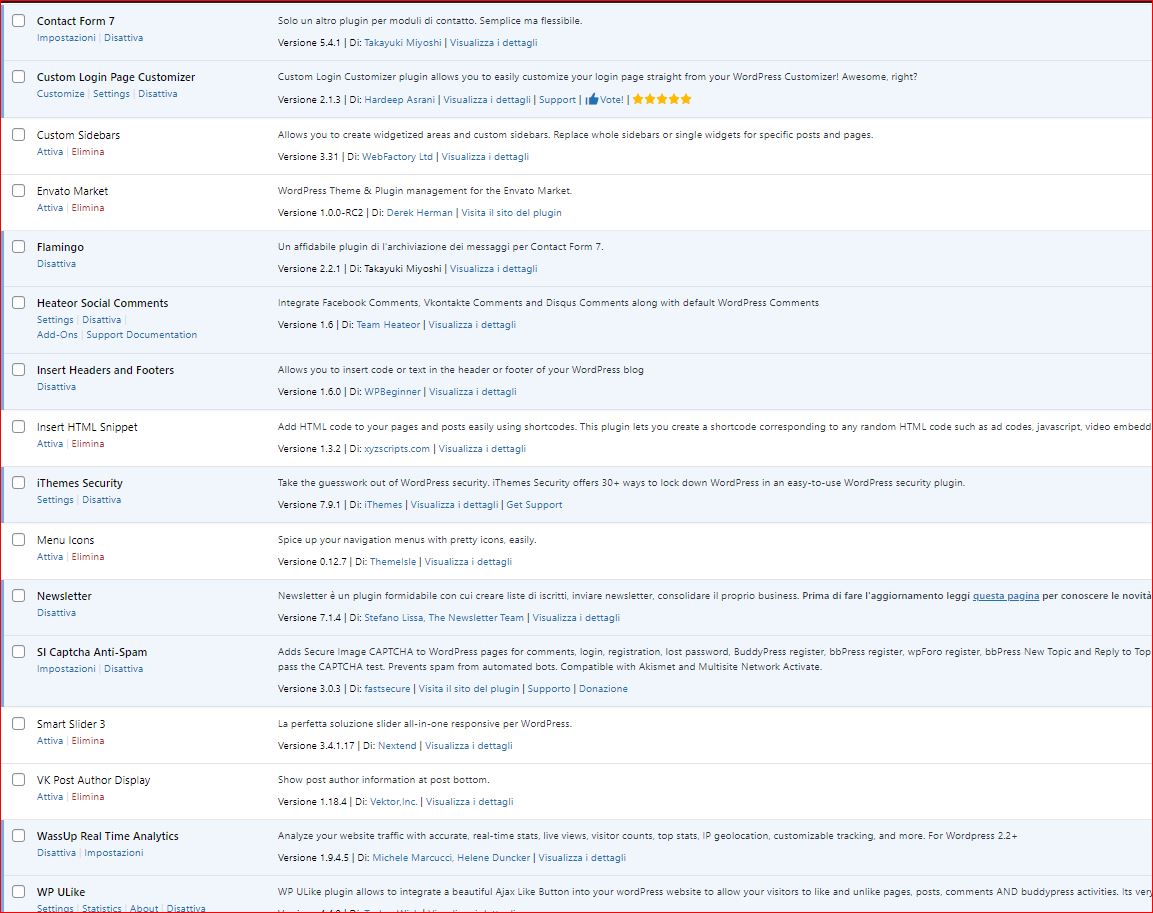1153x913 pixels.
Task: Open Visita il sito del plugin for Envato Market
Action: [x=511, y=212]
